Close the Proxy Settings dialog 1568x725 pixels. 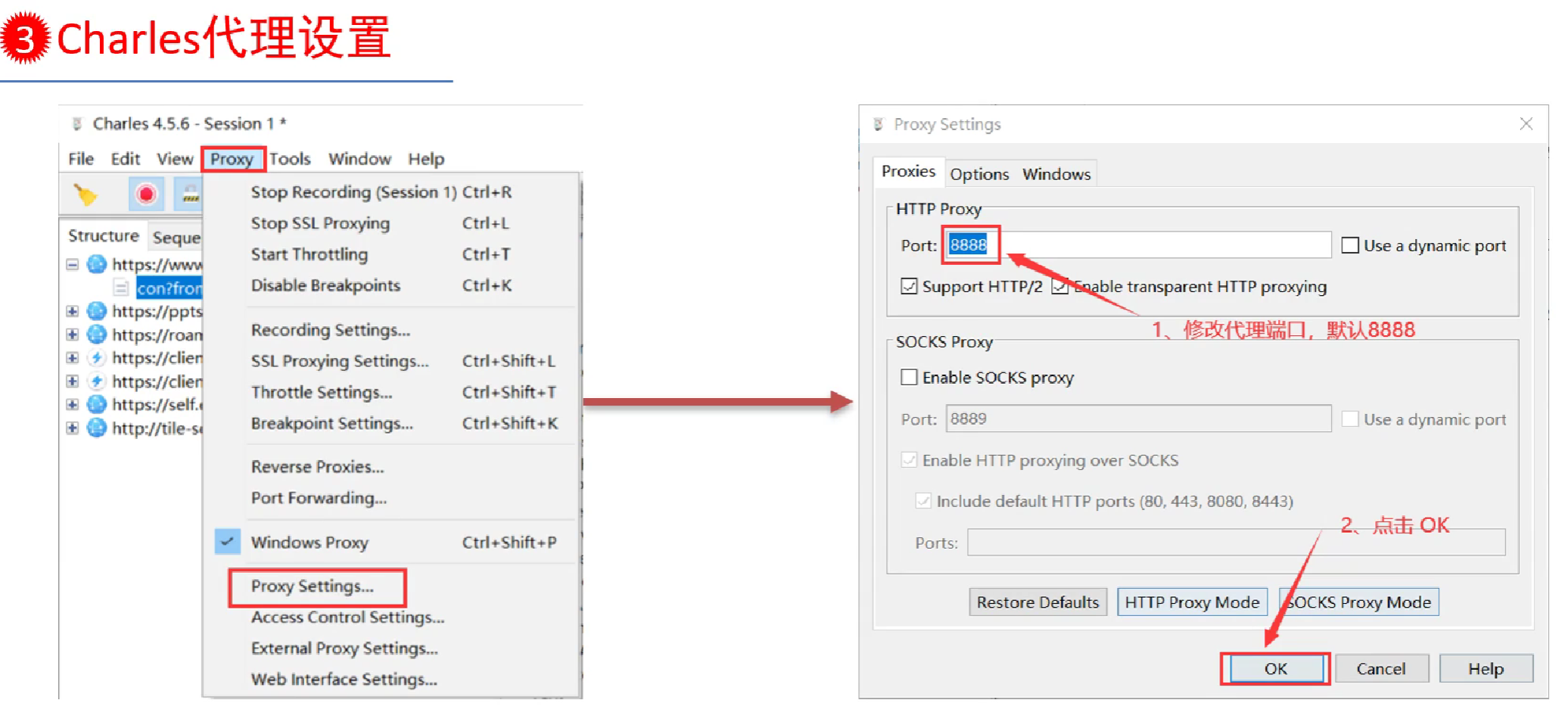[1526, 124]
